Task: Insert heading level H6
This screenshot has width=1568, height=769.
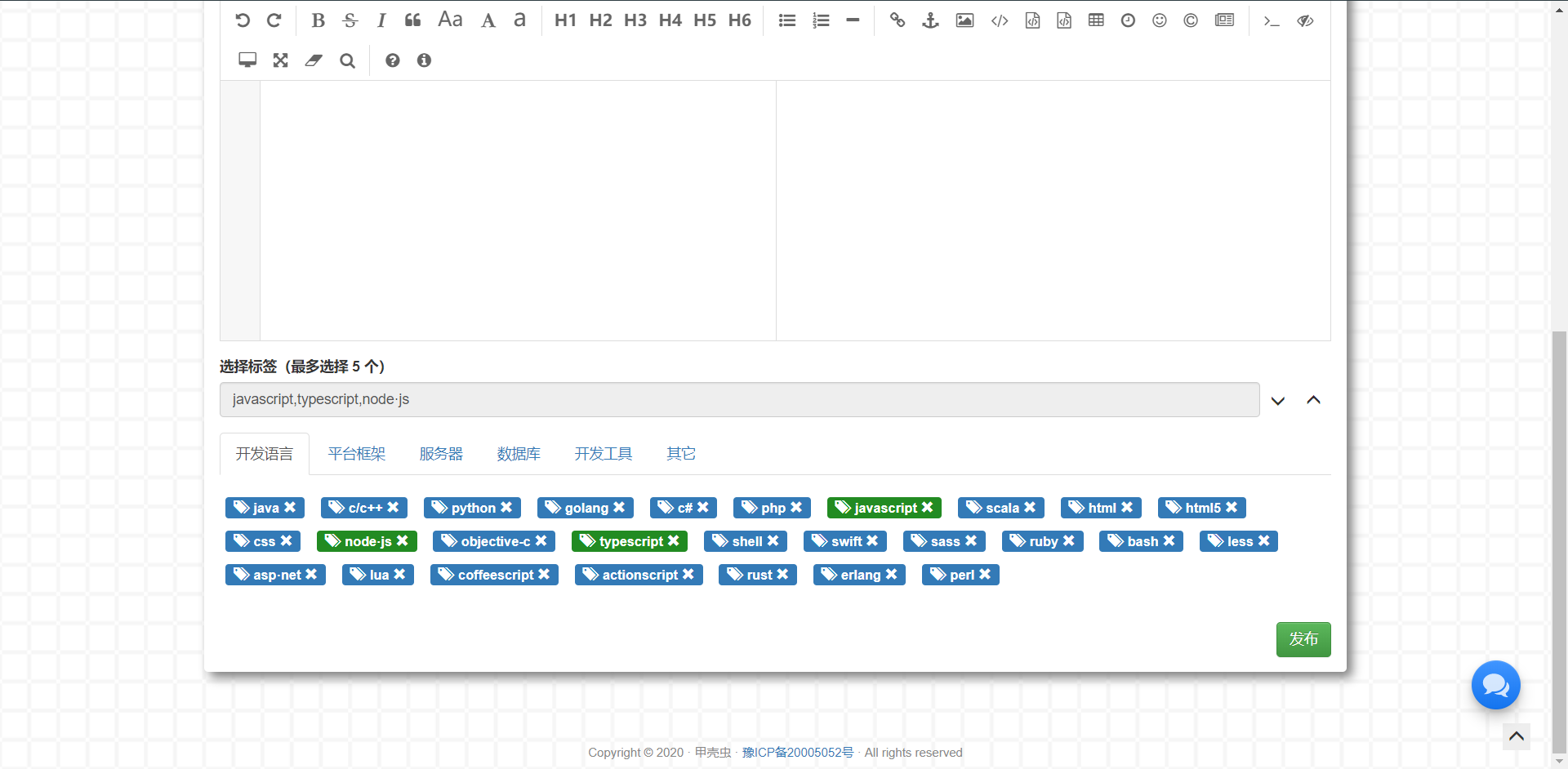Action: coord(740,20)
